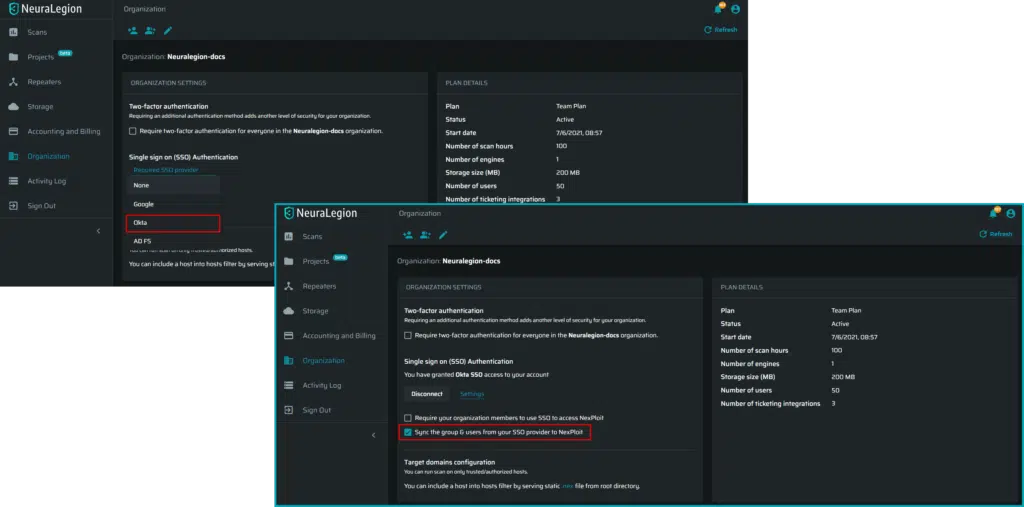Click the edit pencil icon in back window
The width and height of the screenshot is (1024, 507).
(168, 30)
